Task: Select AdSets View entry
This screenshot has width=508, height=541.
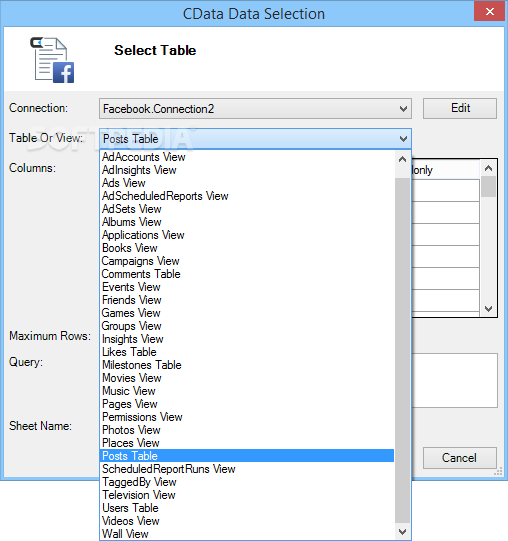Action: coord(247,209)
